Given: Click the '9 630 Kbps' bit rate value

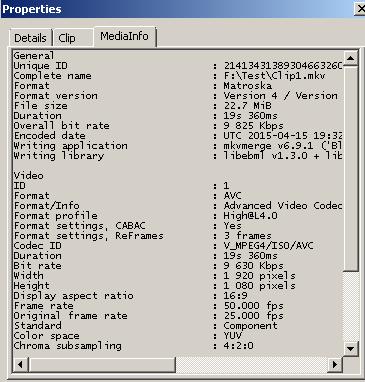Looking at the screenshot, I should (x=253, y=266).
